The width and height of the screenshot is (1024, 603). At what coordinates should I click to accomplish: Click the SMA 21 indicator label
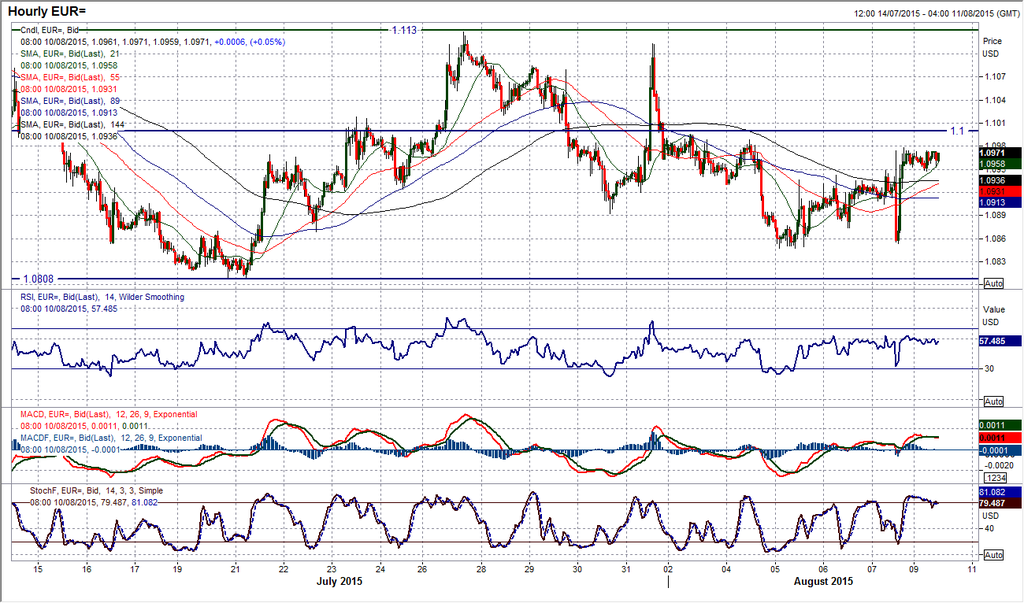(x=70, y=54)
